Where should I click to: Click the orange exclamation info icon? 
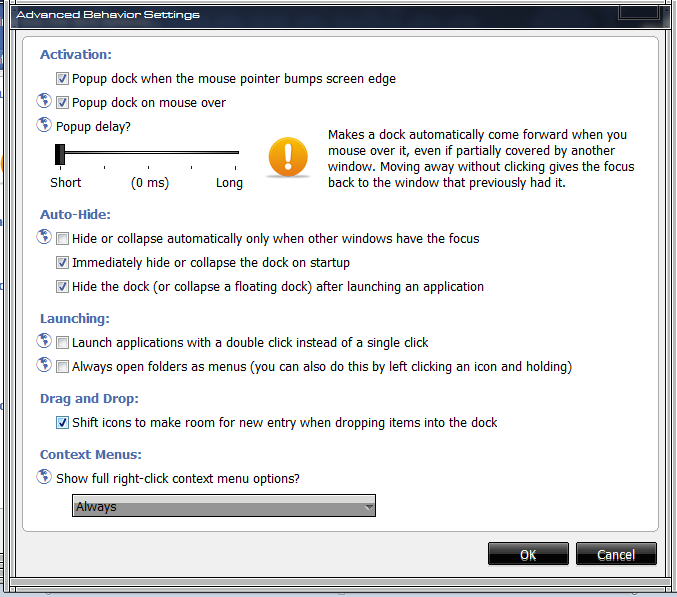[288, 156]
